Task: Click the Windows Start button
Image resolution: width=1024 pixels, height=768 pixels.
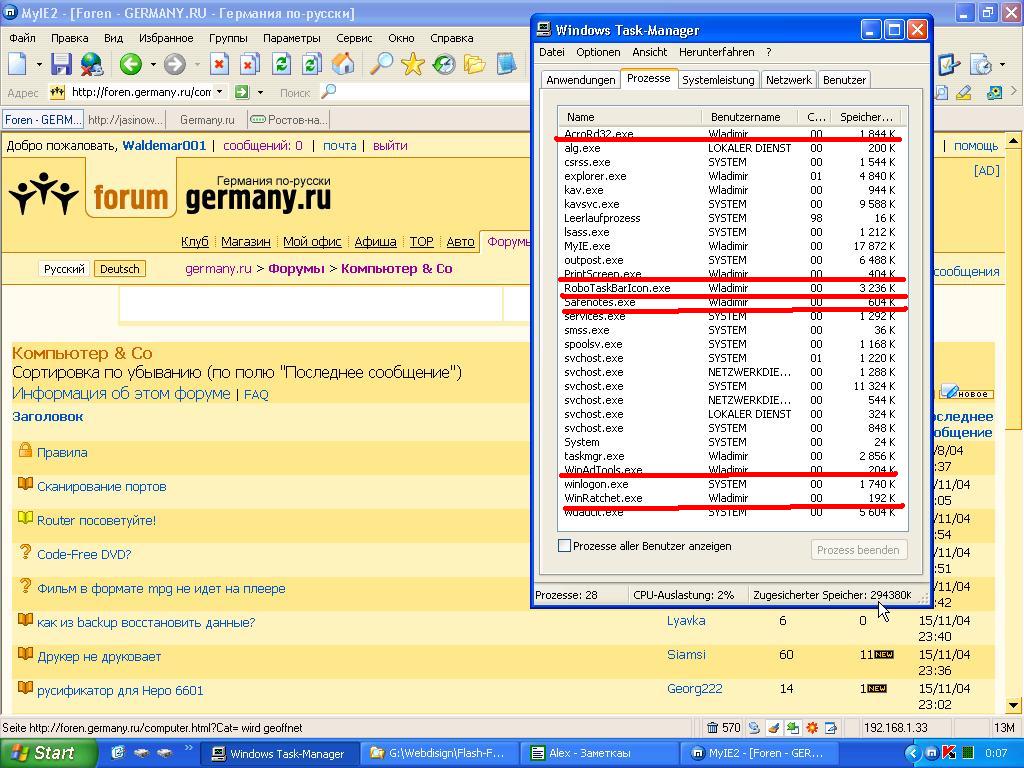Action: coord(47,753)
